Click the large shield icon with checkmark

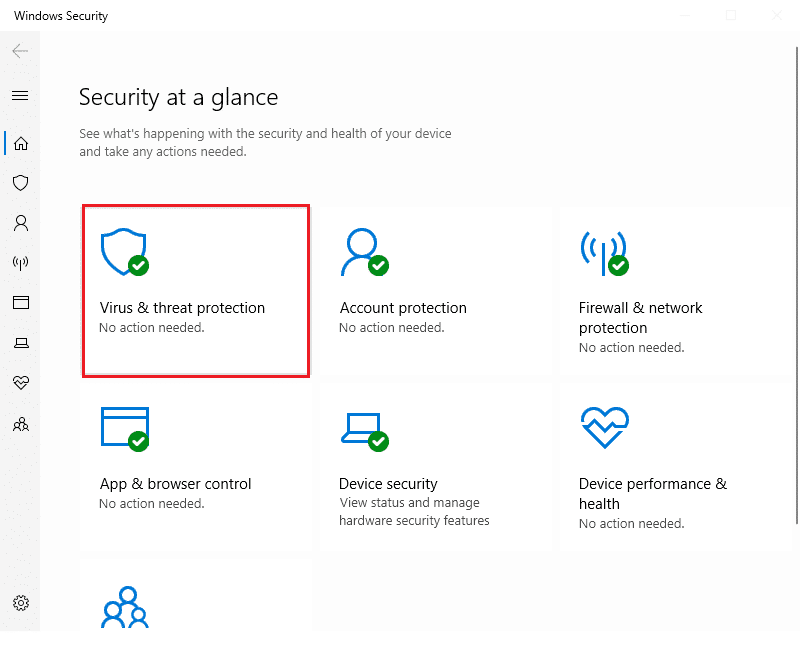[x=125, y=252]
